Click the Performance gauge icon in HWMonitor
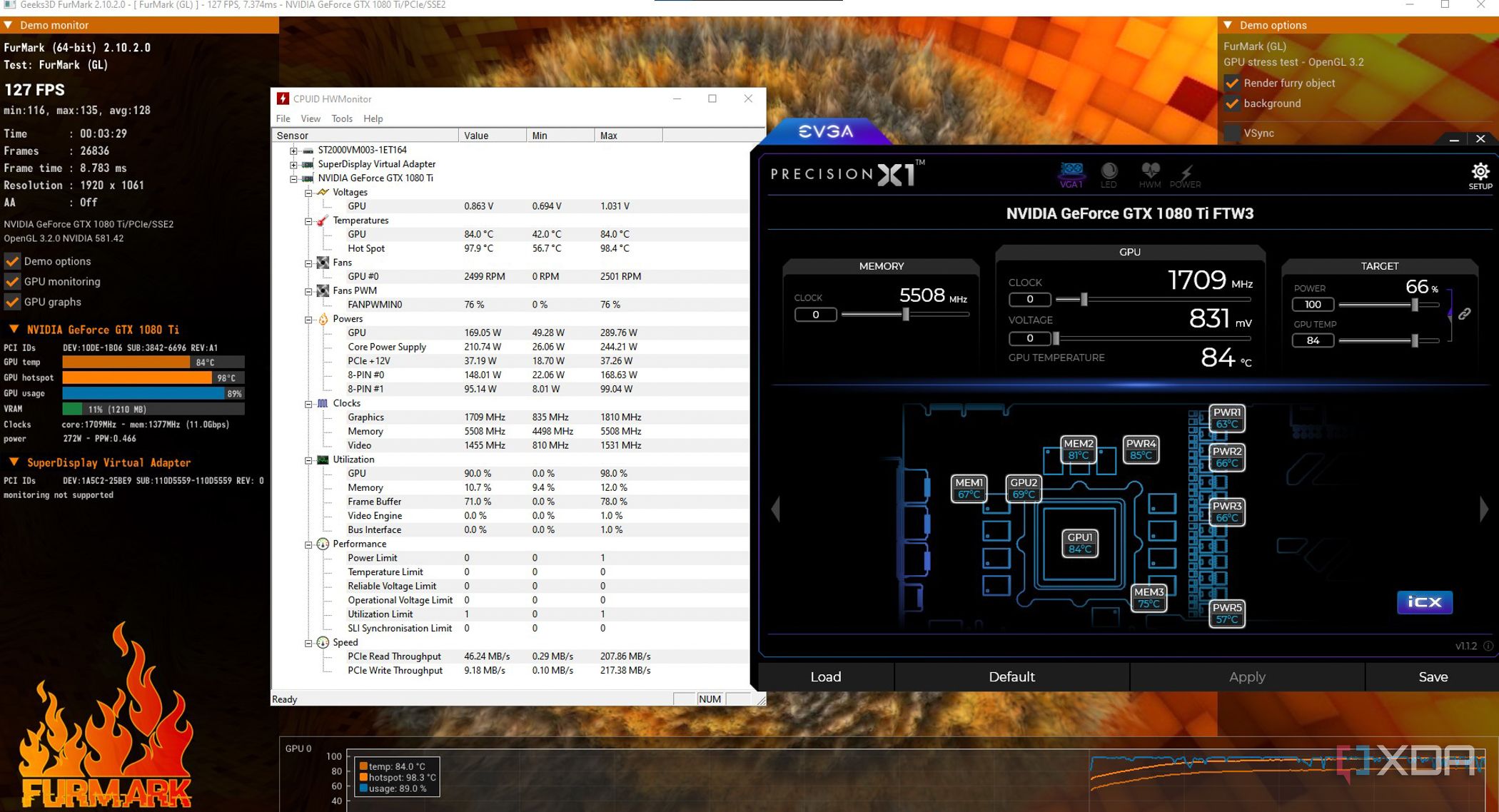The height and width of the screenshot is (812, 1499). point(323,544)
